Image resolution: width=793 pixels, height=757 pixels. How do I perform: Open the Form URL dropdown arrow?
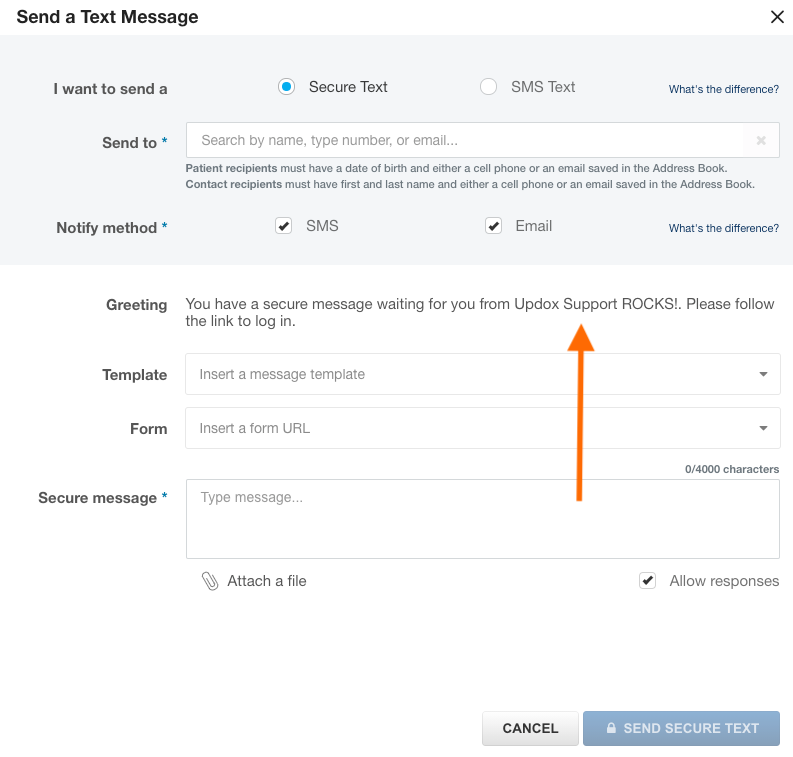(x=763, y=429)
